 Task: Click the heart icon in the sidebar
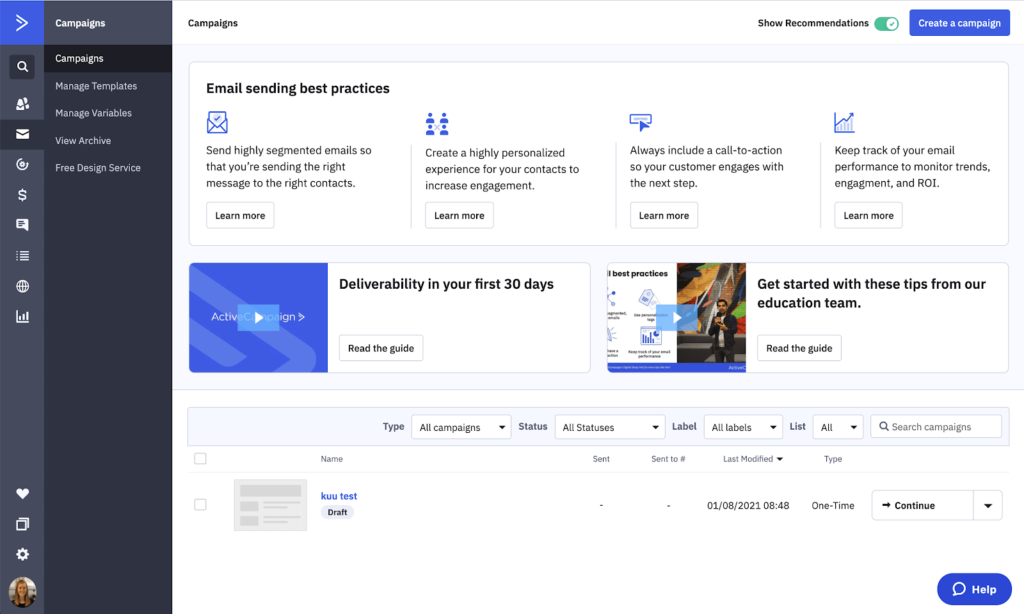(x=22, y=494)
